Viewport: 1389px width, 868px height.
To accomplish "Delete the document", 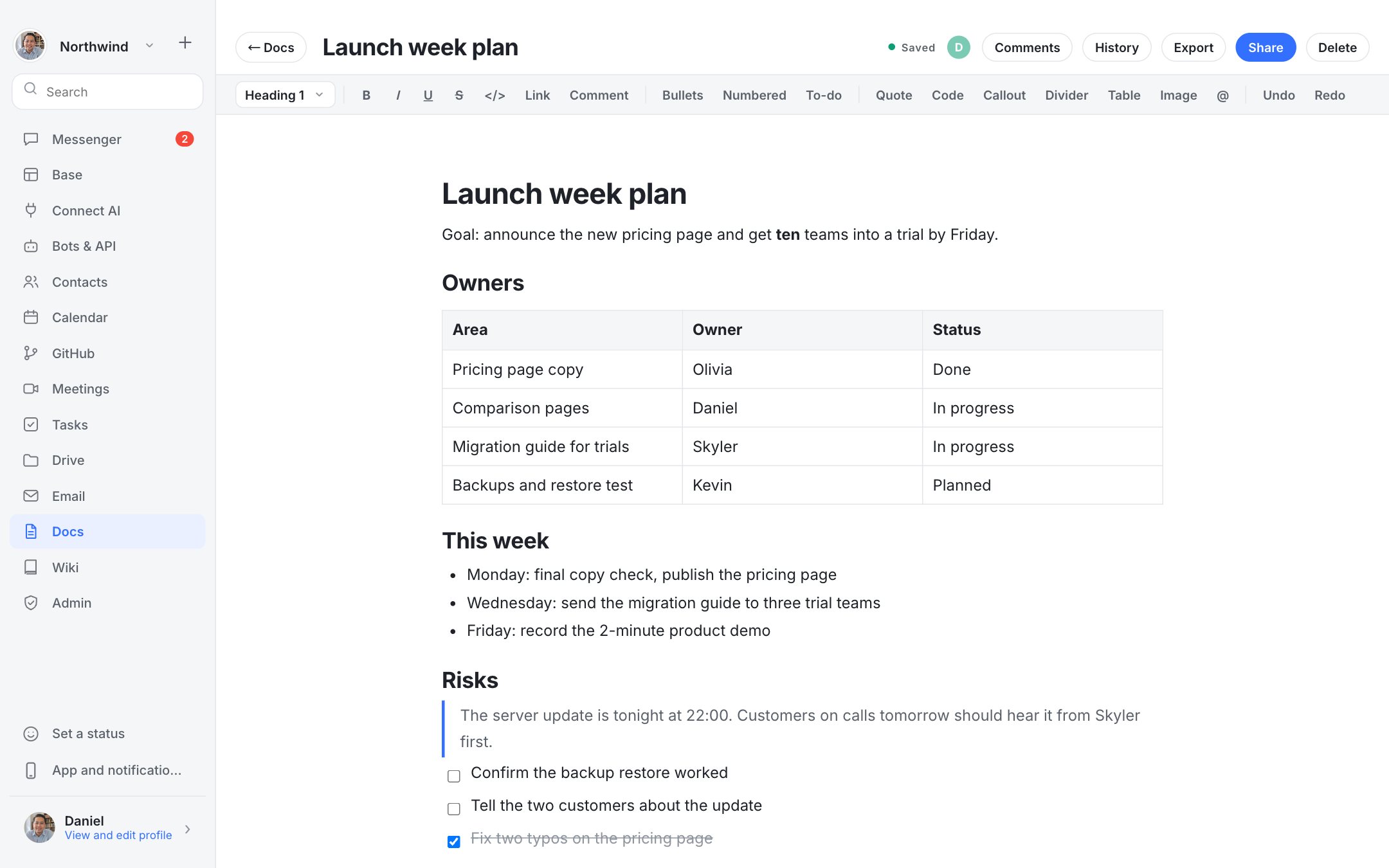I will (x=1337, y=48).
